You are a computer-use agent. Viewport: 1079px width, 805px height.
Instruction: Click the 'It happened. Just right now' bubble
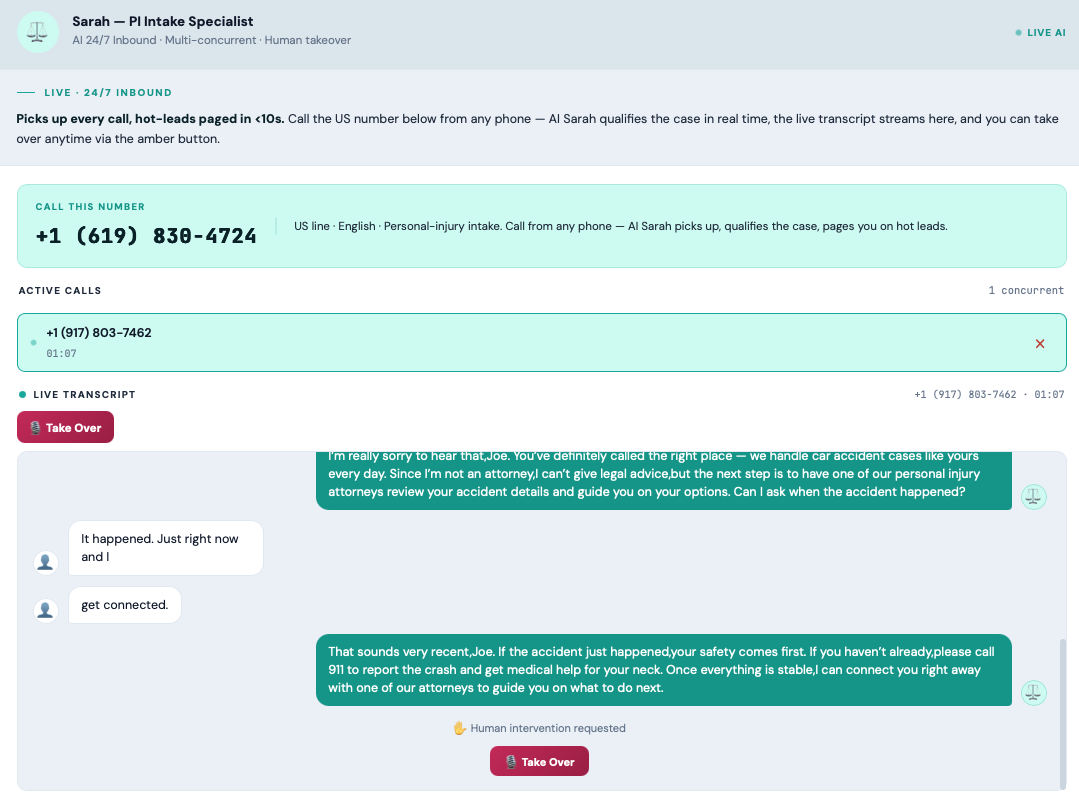166,548
